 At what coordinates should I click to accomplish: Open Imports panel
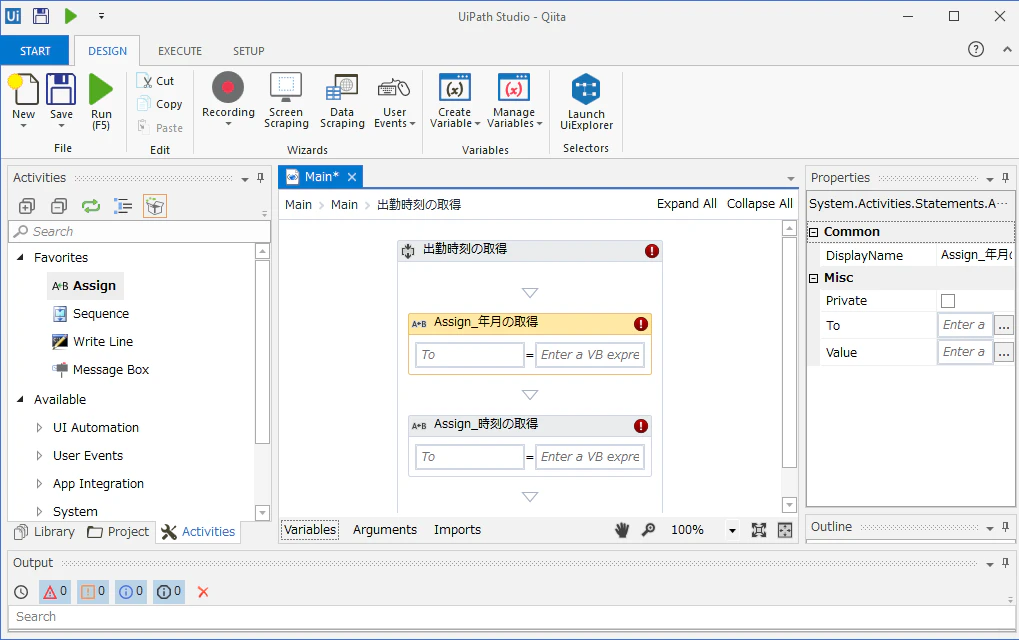tap(458, 530)
